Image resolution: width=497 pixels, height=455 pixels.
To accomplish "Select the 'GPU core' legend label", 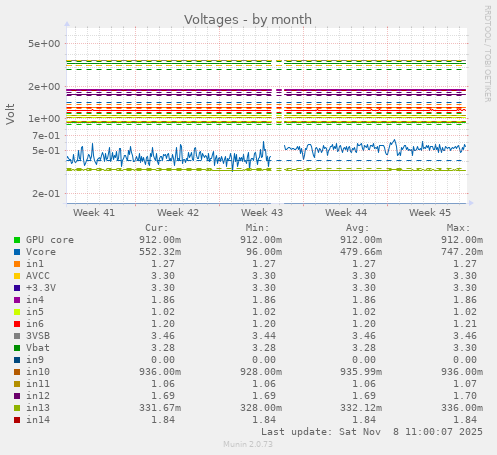I will (50, 240).
